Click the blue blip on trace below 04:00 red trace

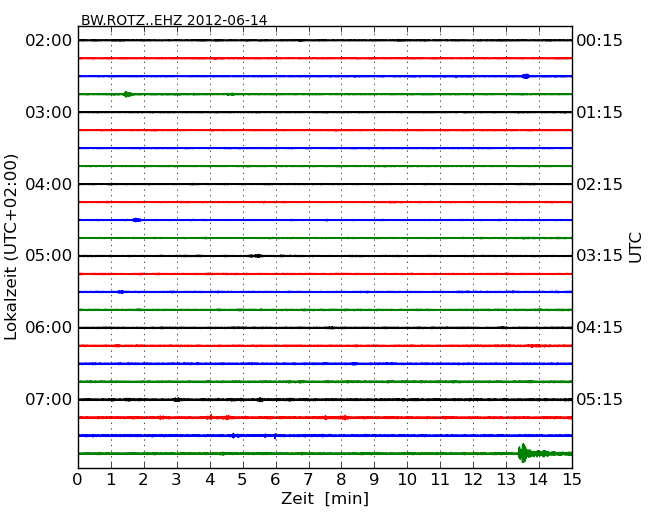pos(137,220)
